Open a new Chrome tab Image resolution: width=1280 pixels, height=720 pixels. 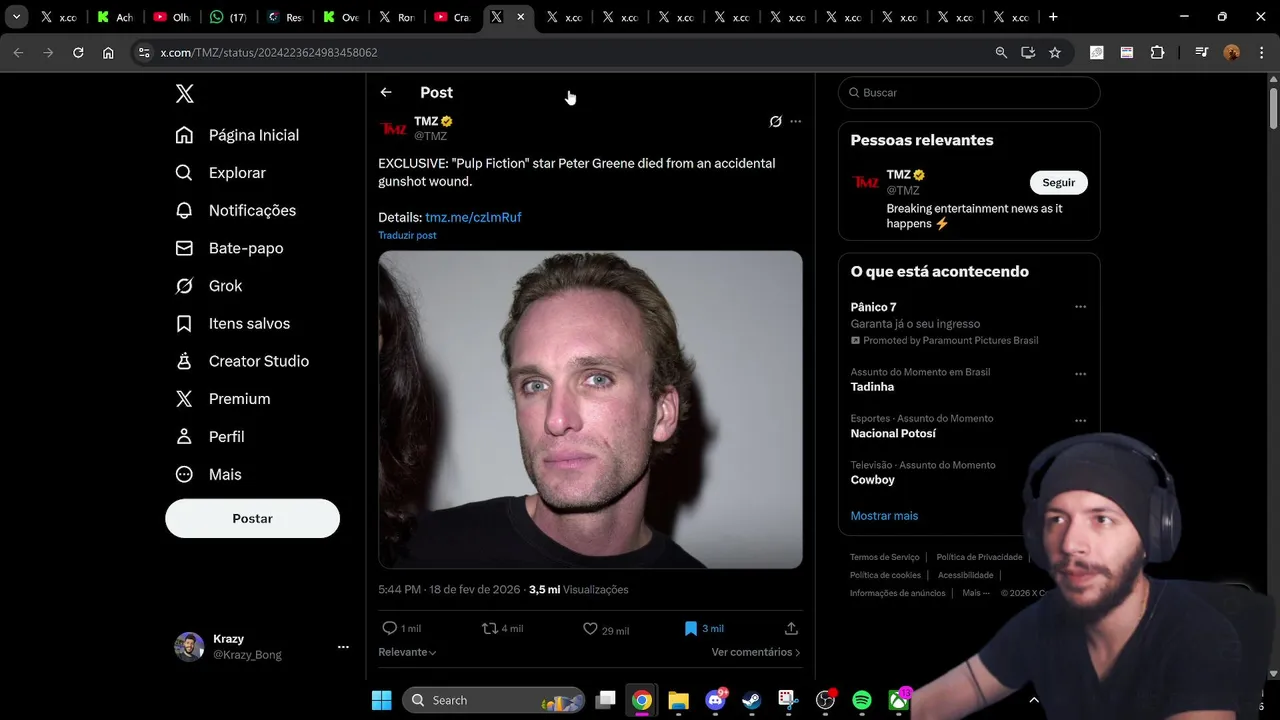(x=1053, y=17)
